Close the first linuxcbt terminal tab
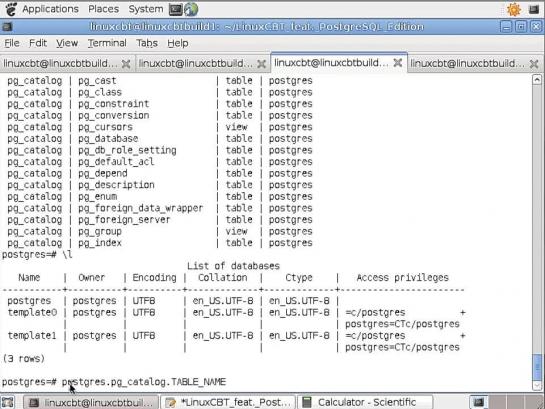This screenshot has height=409, width=545. pyautogui.click(x=126, y=64)
